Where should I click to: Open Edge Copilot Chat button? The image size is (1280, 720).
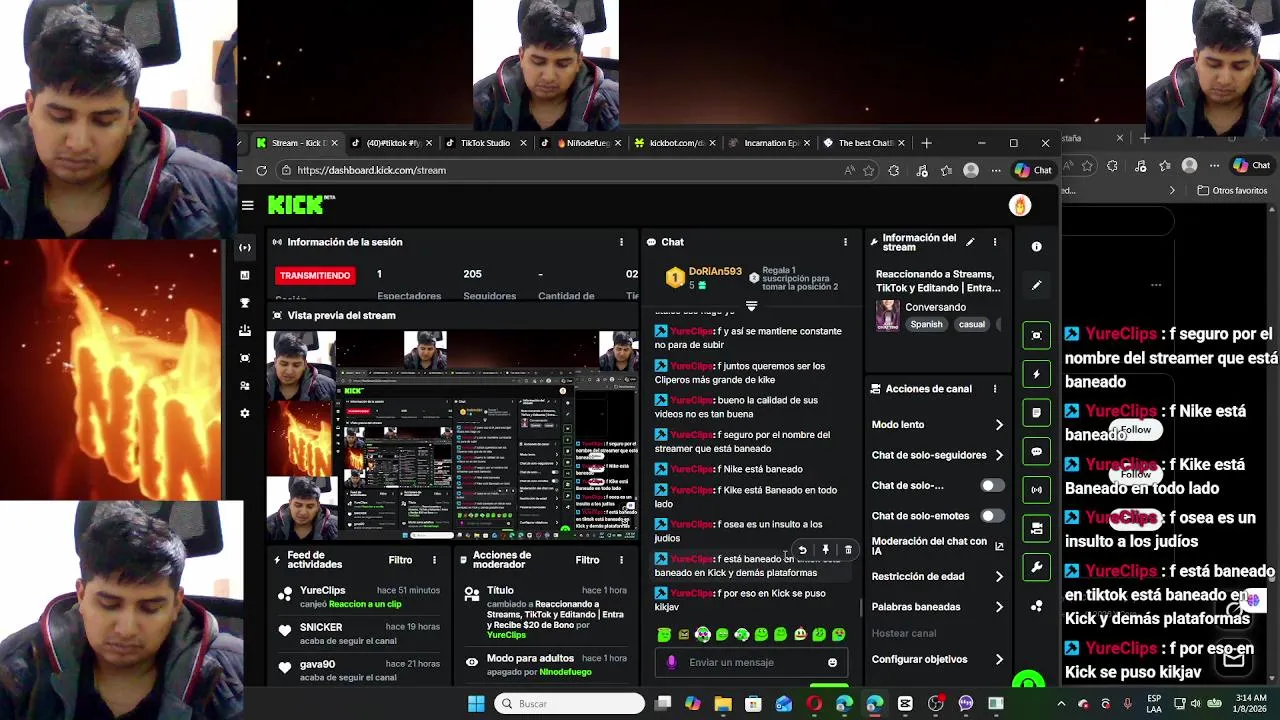(x=1033, y=170)
